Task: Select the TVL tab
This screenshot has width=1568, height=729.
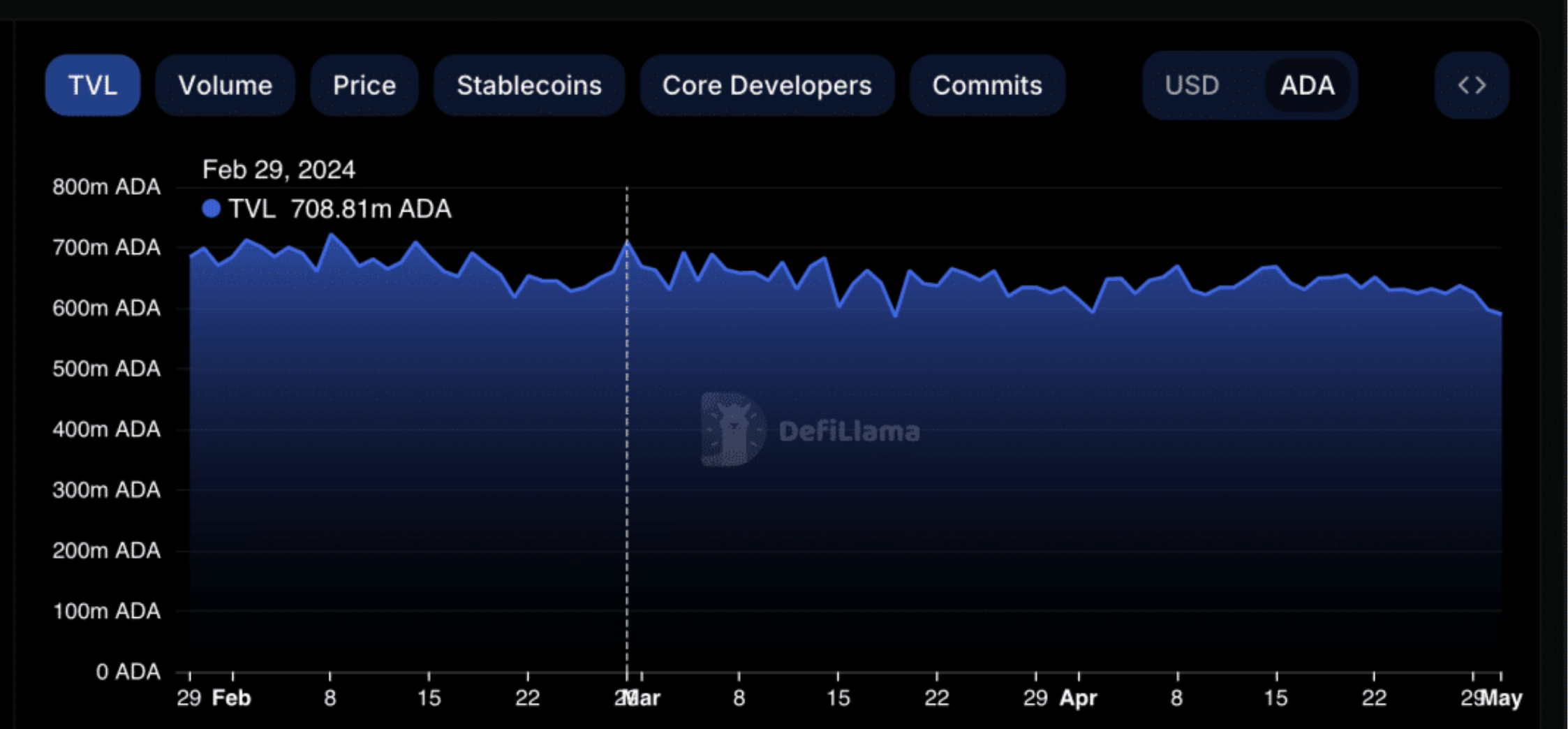Action: [x=92, y=85]
